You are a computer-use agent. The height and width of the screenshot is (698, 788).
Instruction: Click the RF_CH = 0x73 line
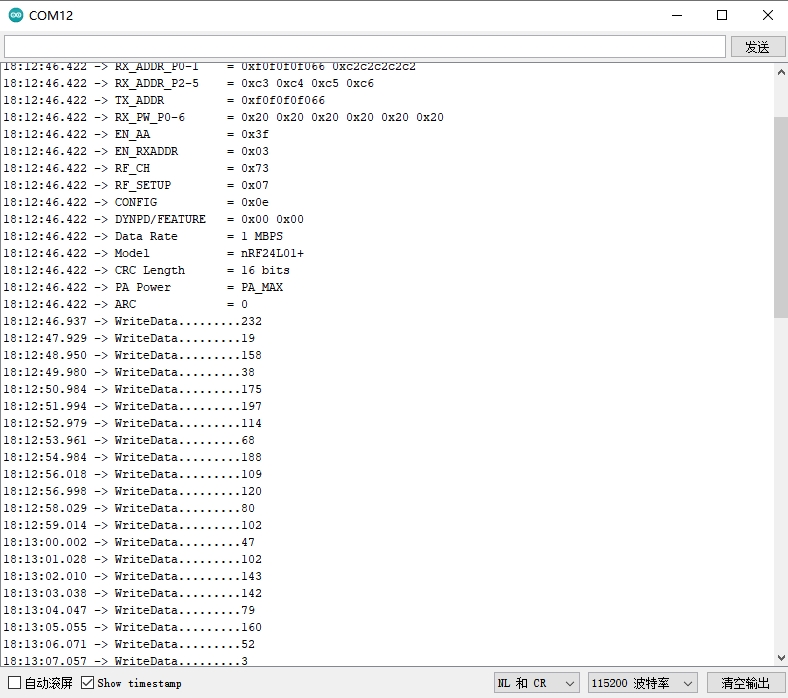click(x=136, y=168)
